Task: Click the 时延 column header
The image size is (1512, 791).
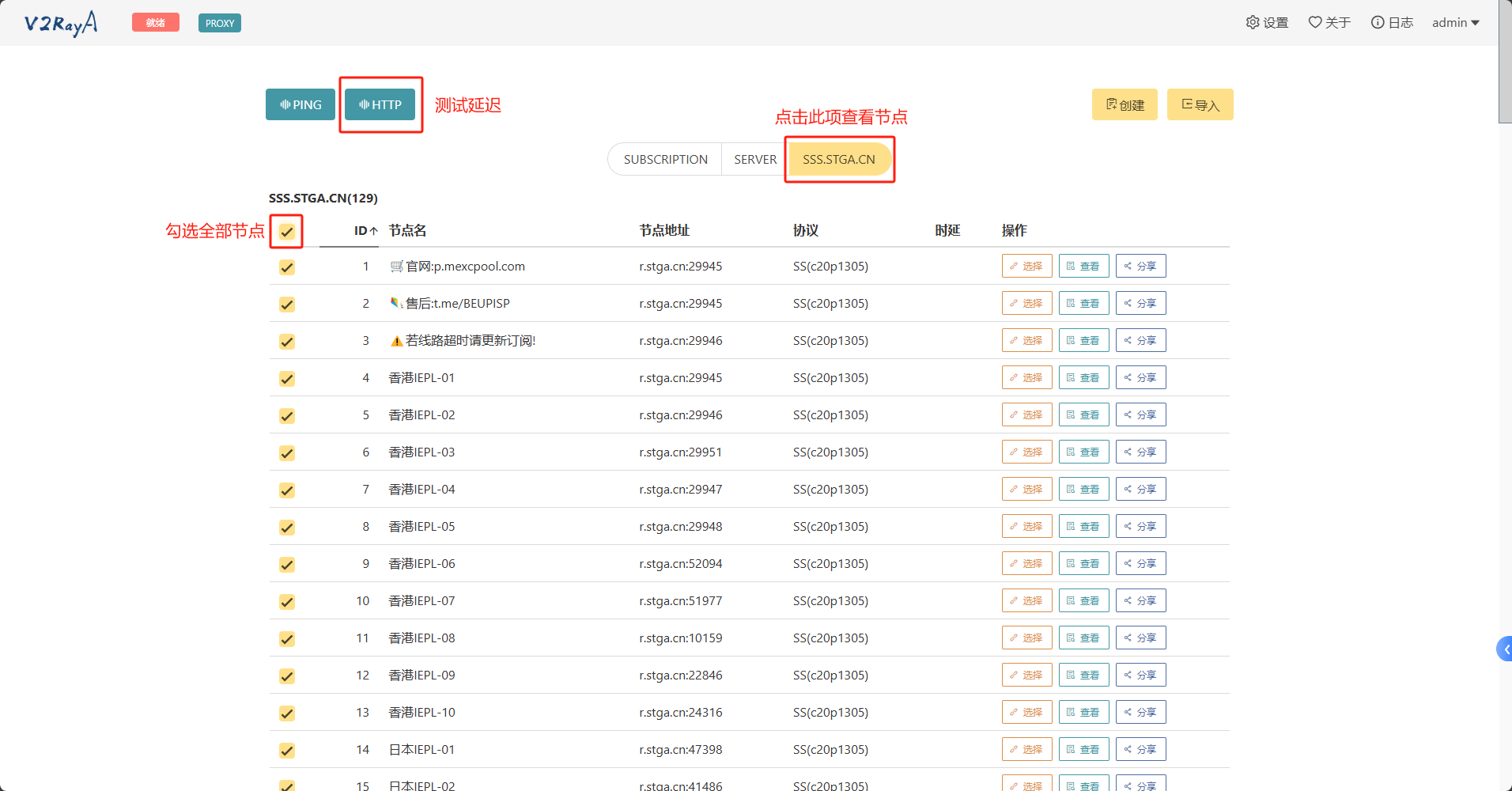Action: point(947,230)
